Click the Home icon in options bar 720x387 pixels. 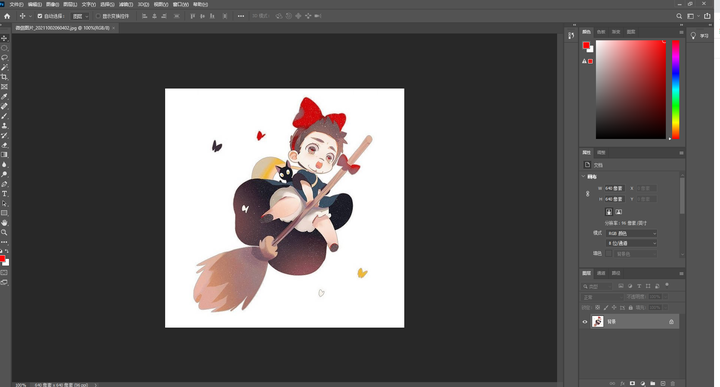point(7,16)
